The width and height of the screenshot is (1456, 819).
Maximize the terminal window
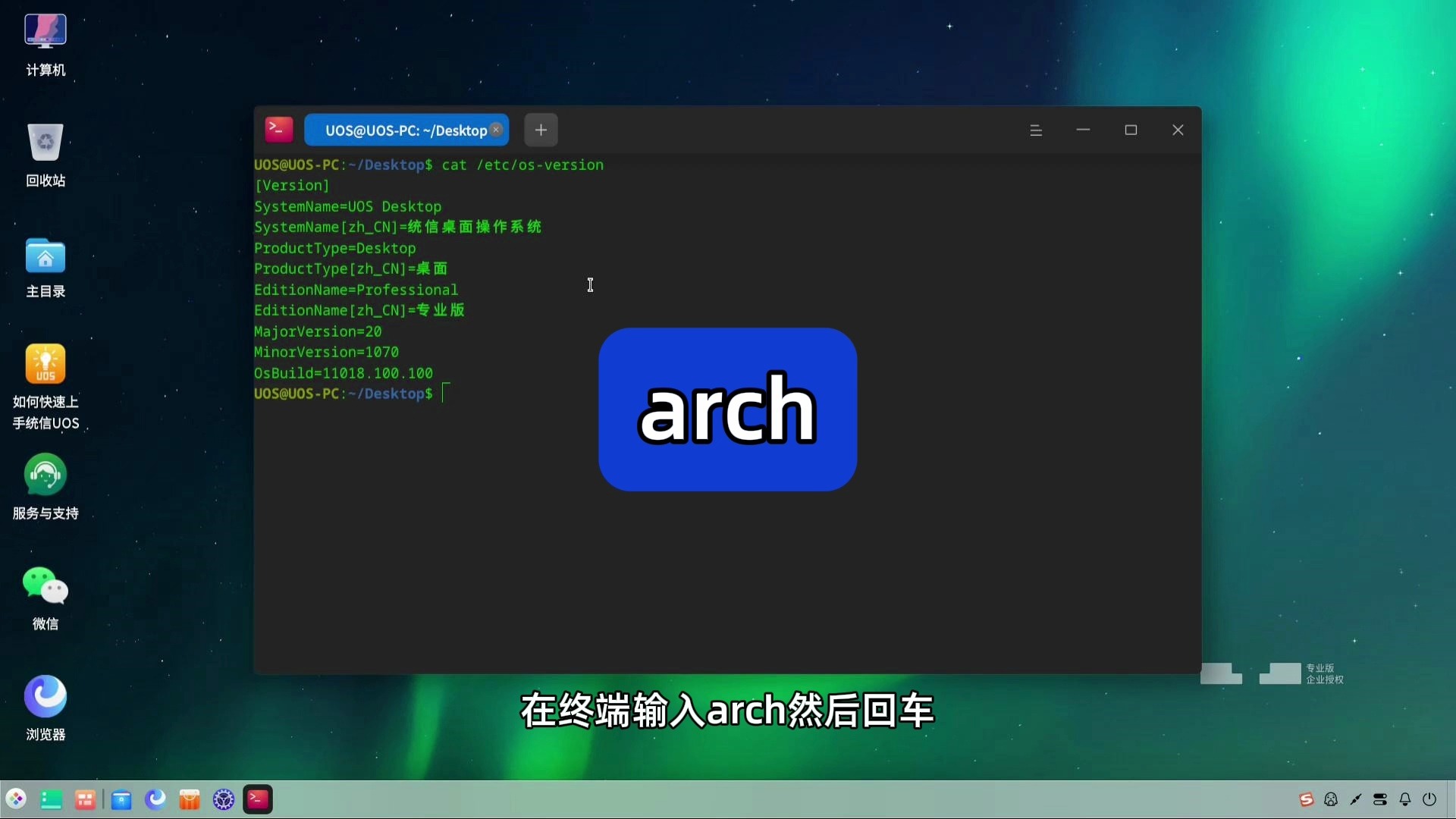1131,130
